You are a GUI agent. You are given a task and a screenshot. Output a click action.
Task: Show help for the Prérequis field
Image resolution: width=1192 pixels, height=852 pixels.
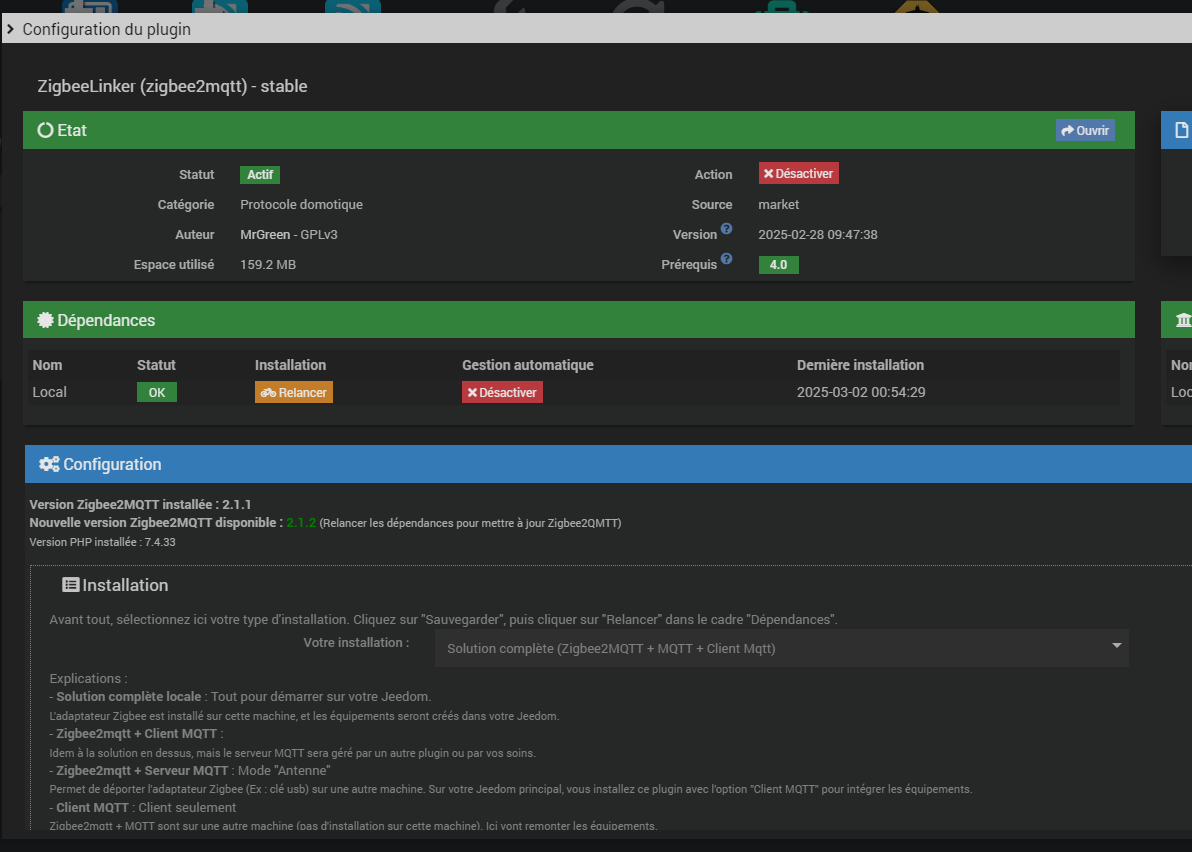727,258
